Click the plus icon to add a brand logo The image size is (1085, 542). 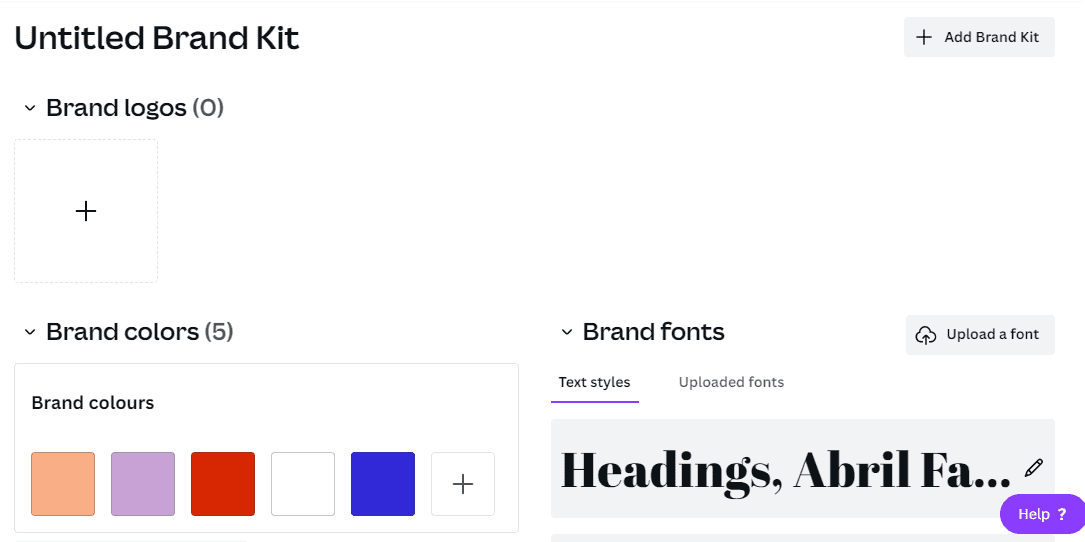click(86, 211)
